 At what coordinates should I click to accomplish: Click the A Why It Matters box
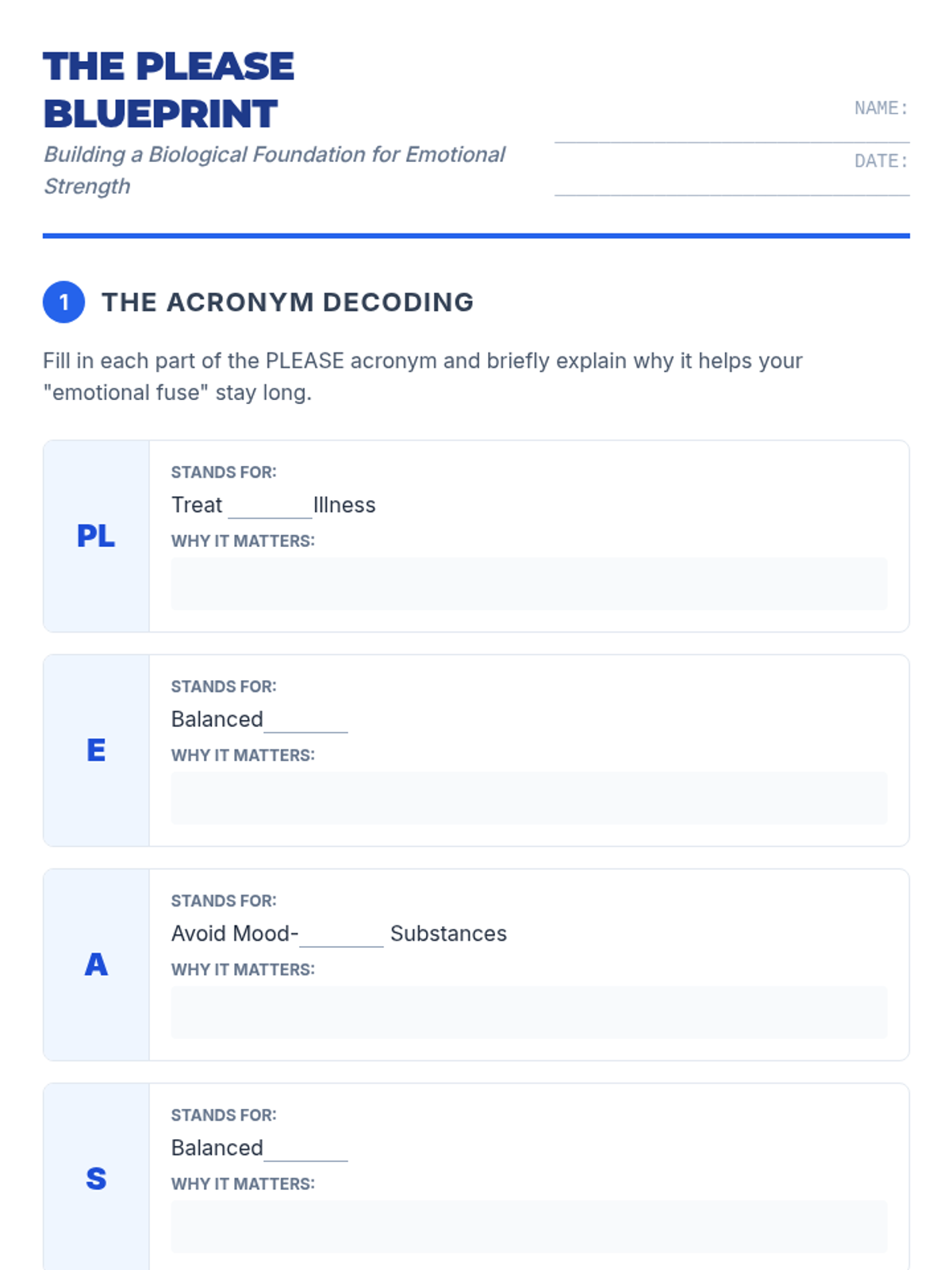coord(529,1012)
